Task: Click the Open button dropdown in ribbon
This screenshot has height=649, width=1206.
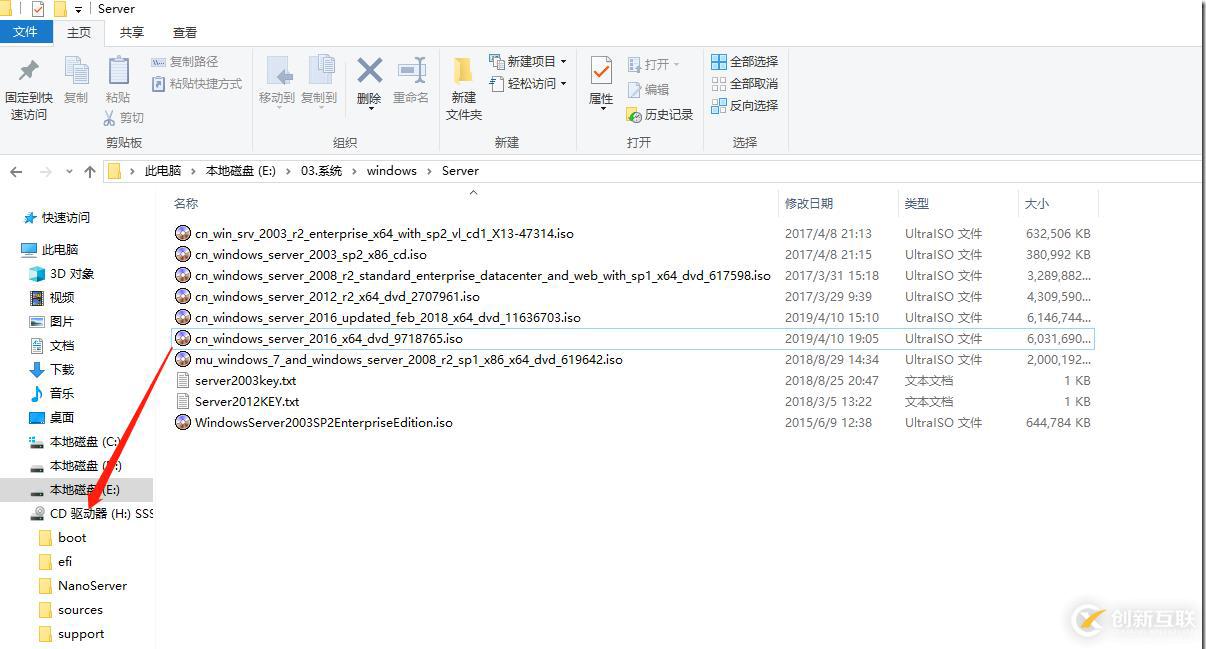Action: 653,64
